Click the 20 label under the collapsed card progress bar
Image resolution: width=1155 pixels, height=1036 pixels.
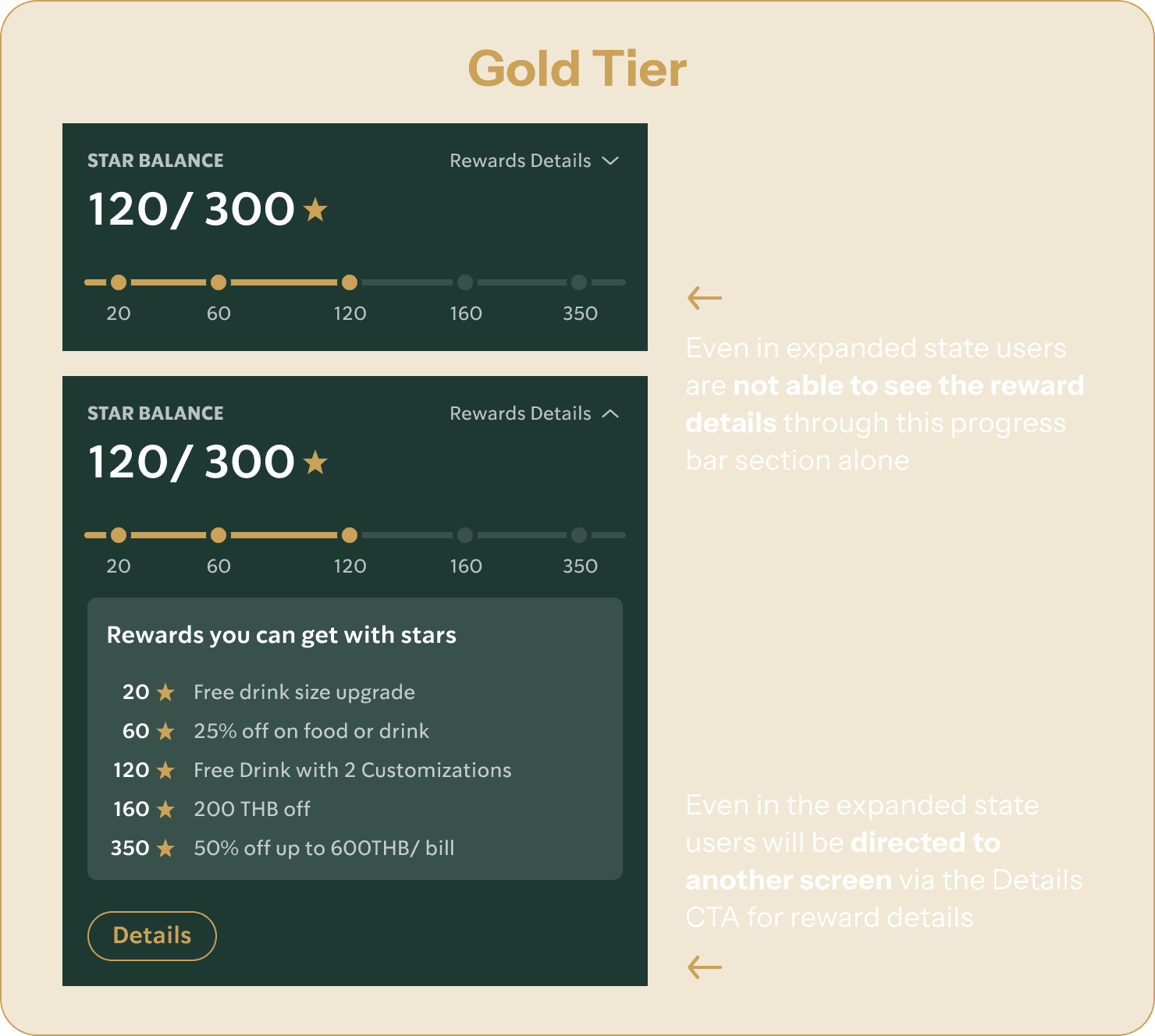119,314
